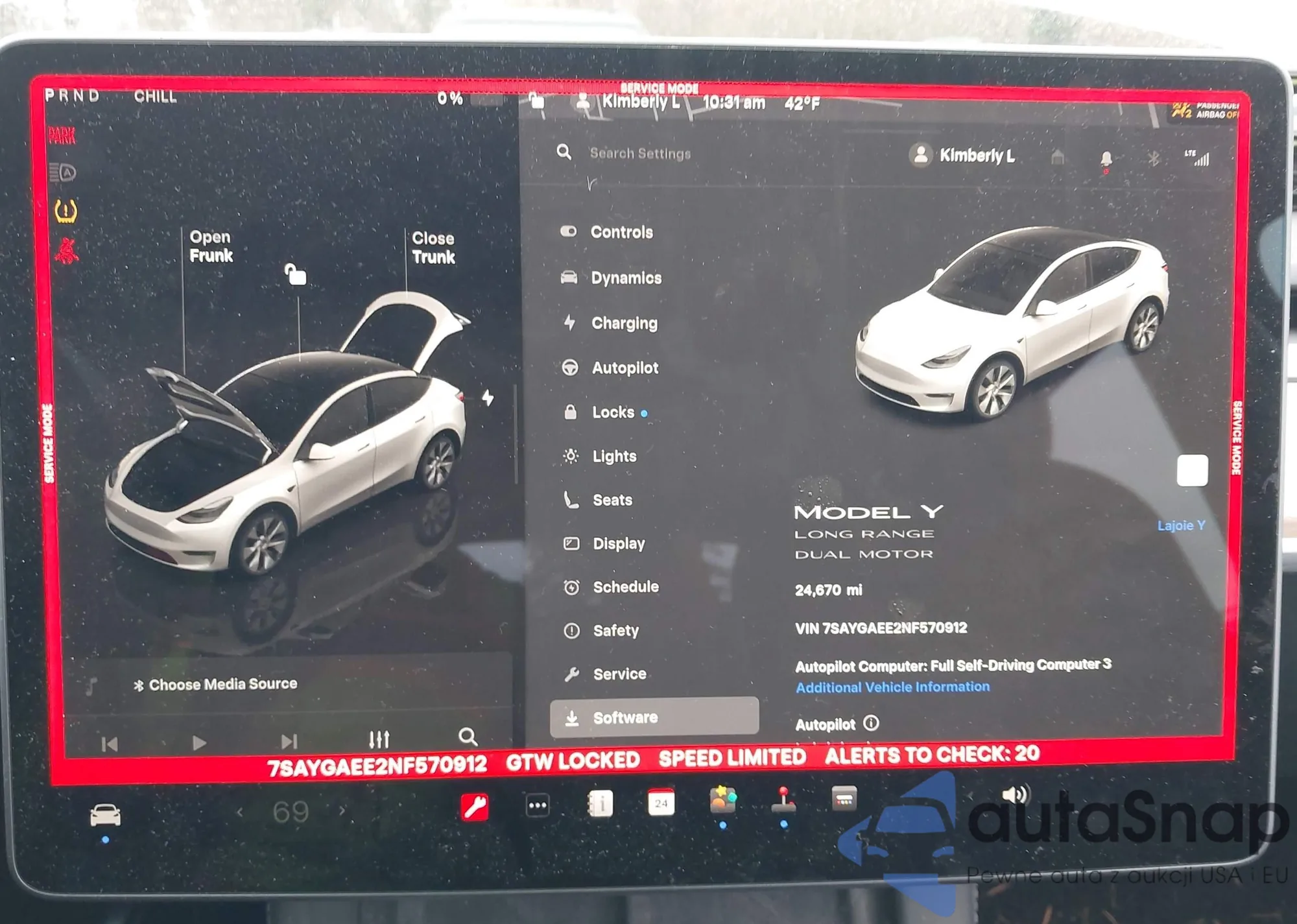1297x924 pixels.
Task: Open the calendar app in bottom dock
Action: (661, 803)
